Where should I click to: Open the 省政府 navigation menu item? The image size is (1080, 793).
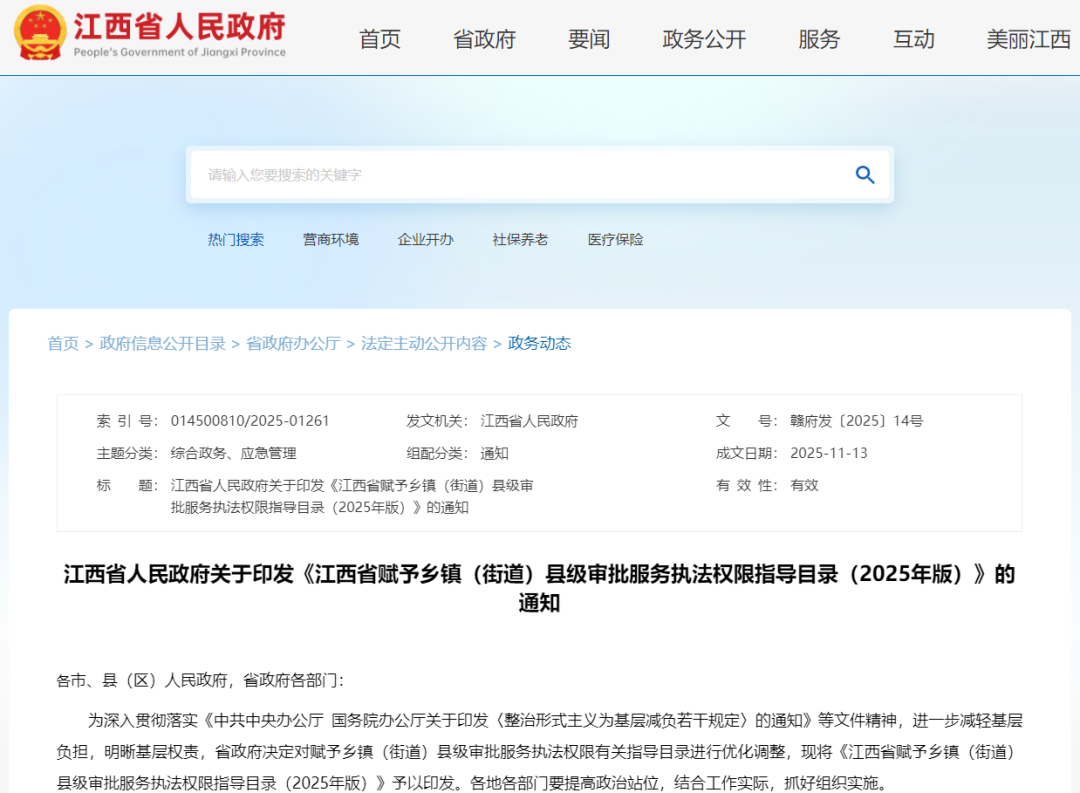coord(484,39)
